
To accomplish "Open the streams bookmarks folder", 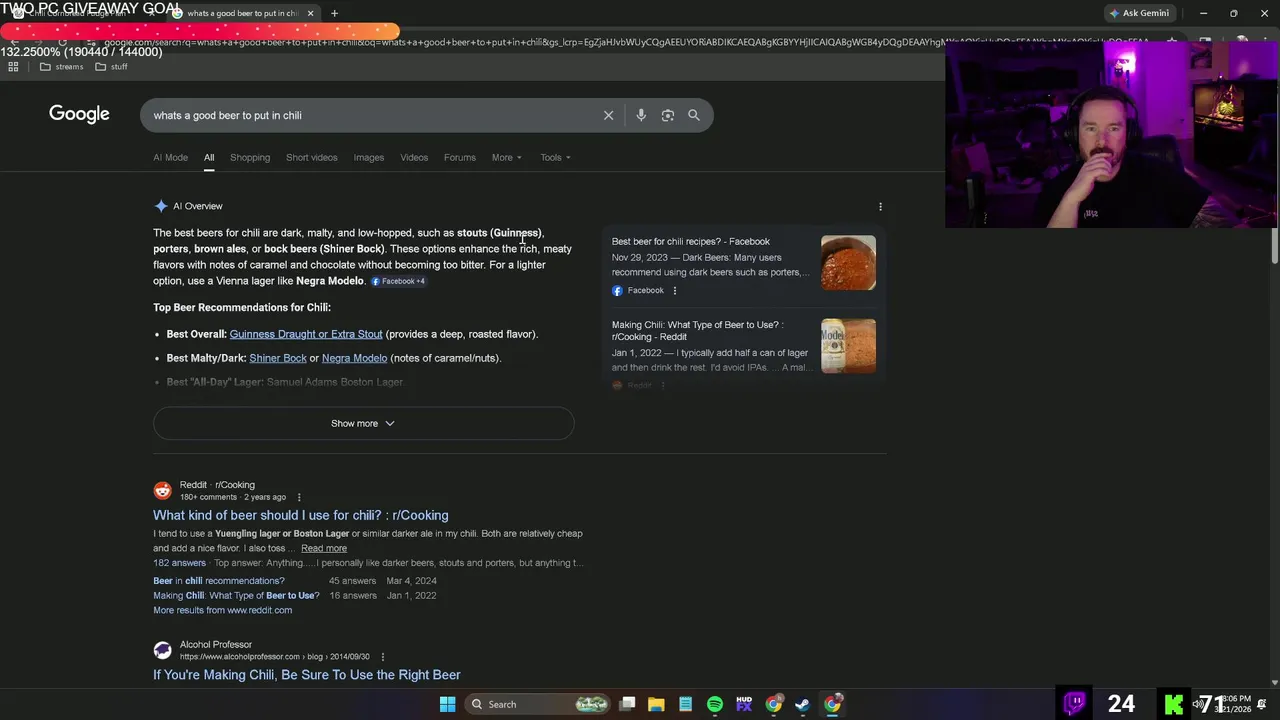I will tap(61, 67).
